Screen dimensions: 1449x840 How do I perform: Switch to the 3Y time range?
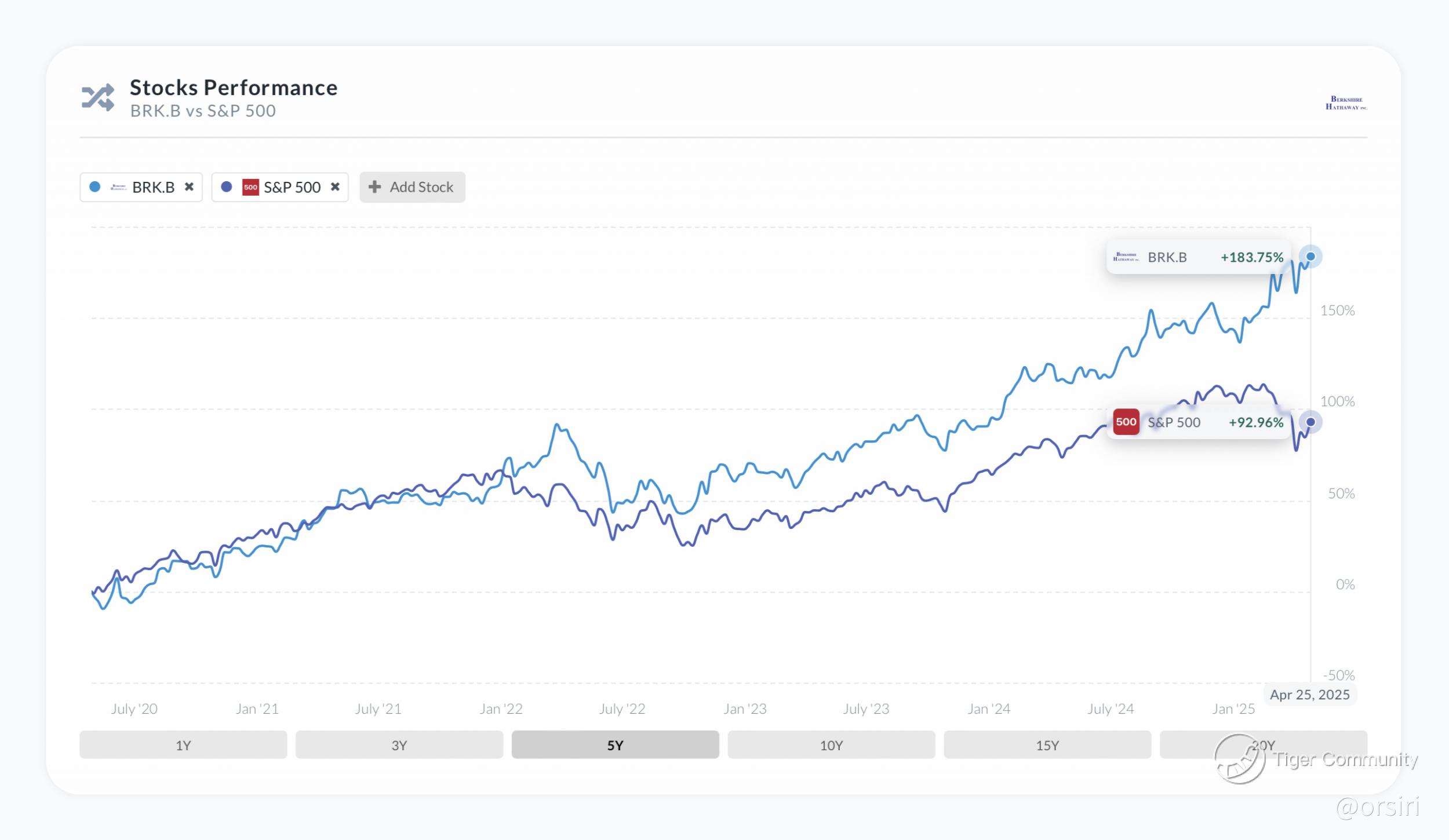399,745
